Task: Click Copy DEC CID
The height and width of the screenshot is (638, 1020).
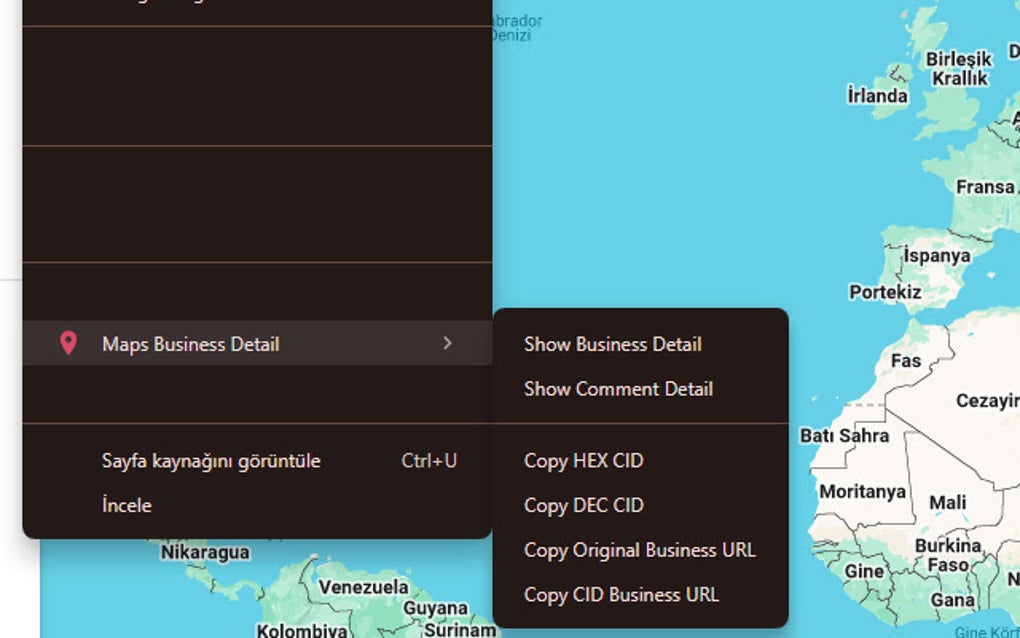Action: coord(583,505)
